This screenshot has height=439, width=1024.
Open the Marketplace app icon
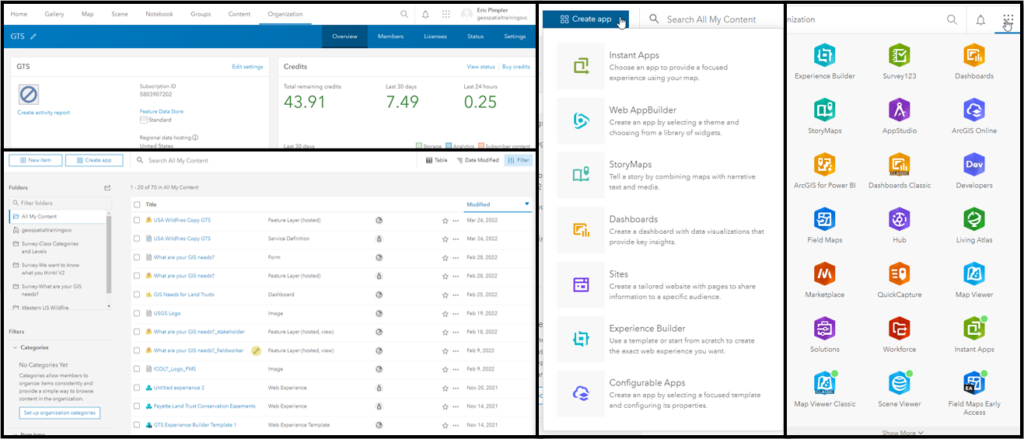click(x=825, y=273)
